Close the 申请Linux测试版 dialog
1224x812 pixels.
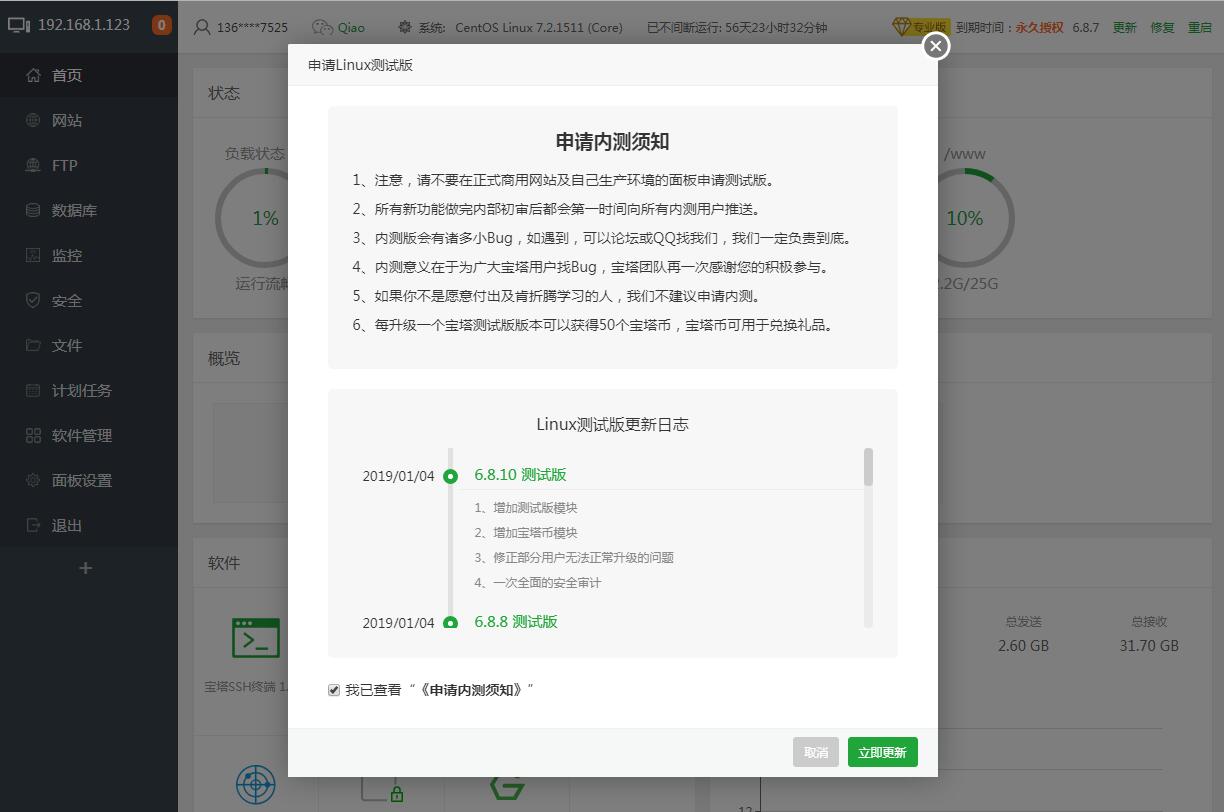tap(935, 46)
